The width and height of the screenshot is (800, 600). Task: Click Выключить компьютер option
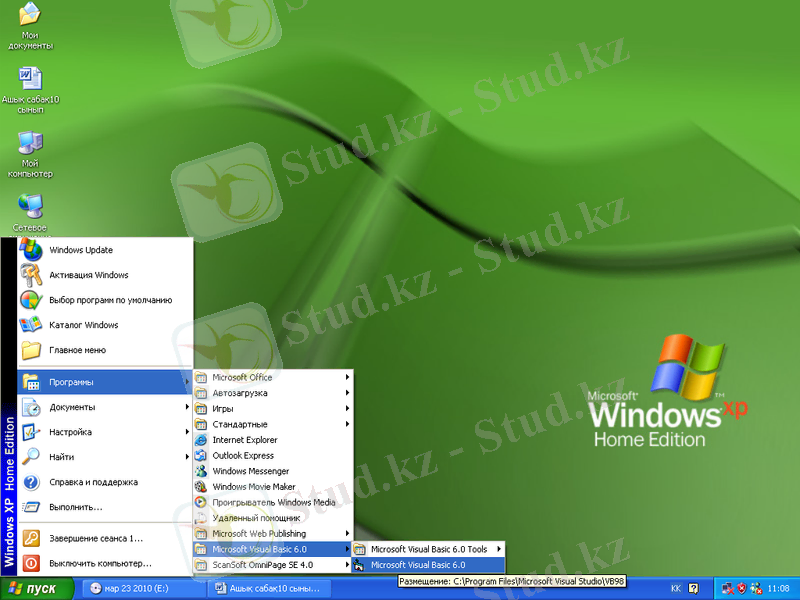coord(100,563)
